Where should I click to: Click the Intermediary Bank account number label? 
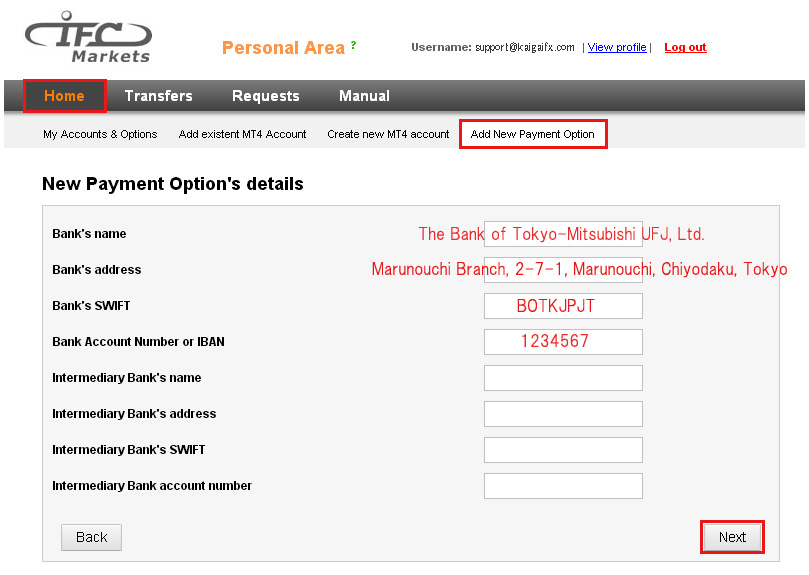click(x=152, y=486)
